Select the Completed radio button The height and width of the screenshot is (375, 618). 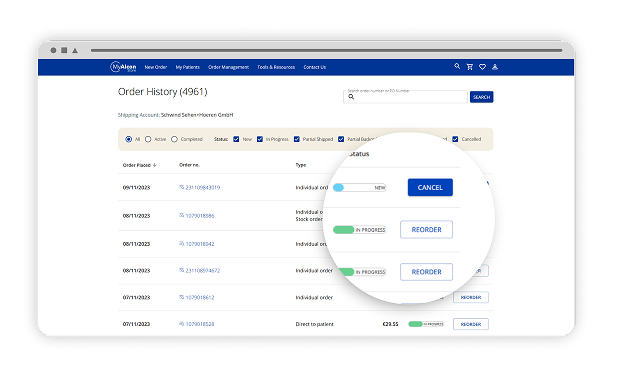click(174, 139)
